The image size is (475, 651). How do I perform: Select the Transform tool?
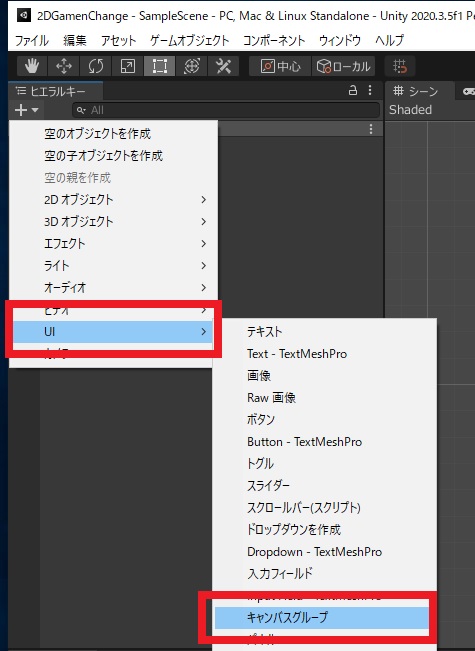(x=191, y=66)
